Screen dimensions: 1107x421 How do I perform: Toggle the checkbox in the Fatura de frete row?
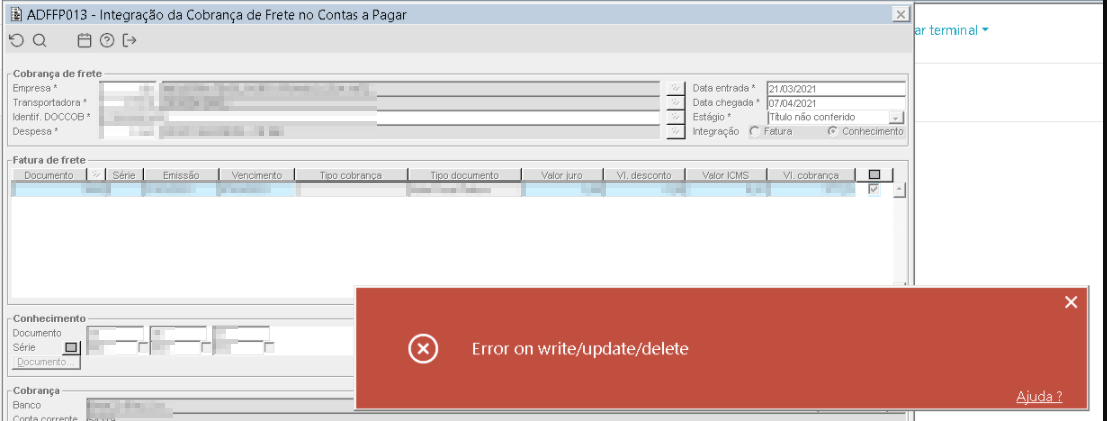(x=875, y=189)
